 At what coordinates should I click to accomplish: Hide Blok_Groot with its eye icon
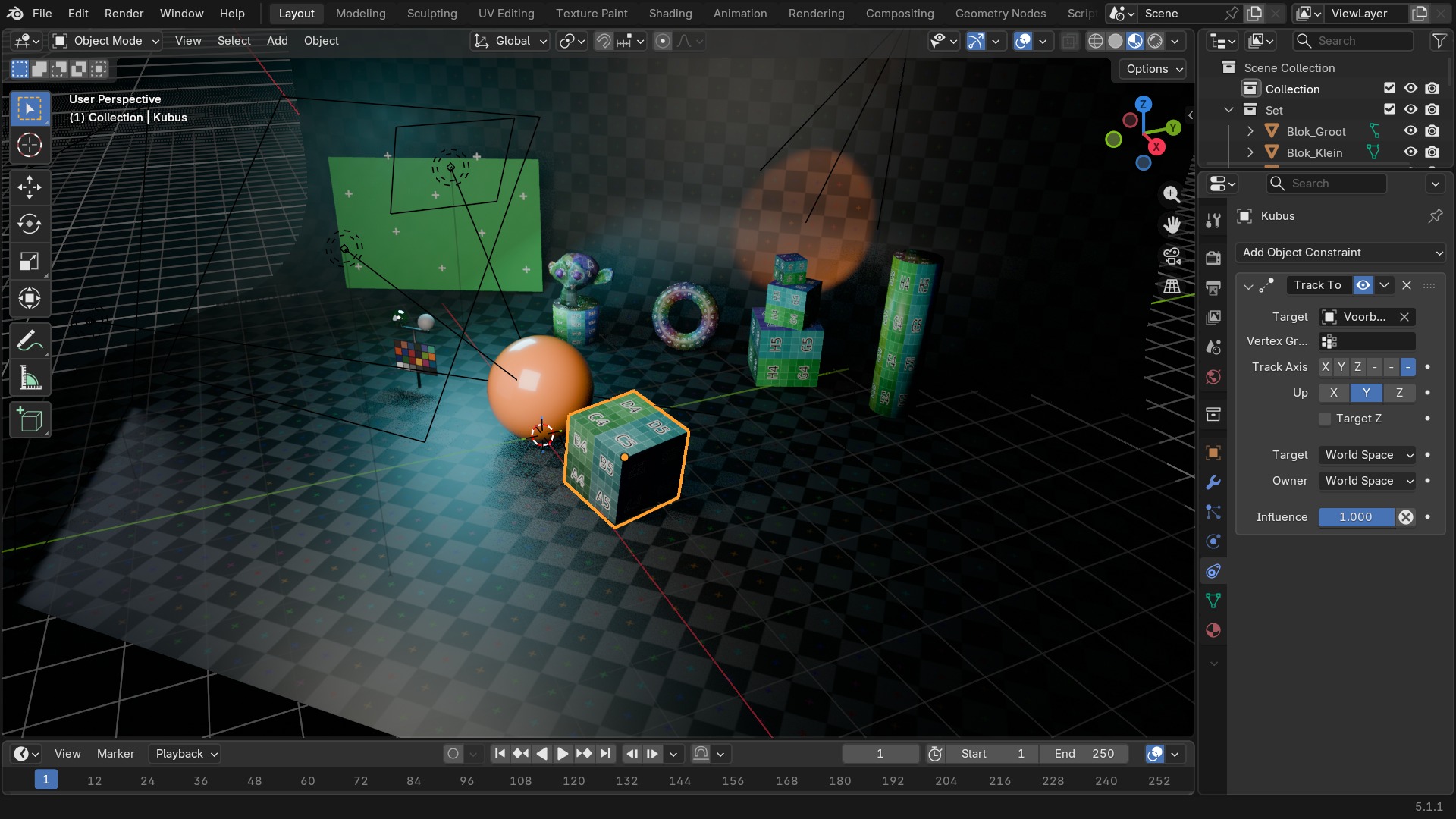[1410, 131]
